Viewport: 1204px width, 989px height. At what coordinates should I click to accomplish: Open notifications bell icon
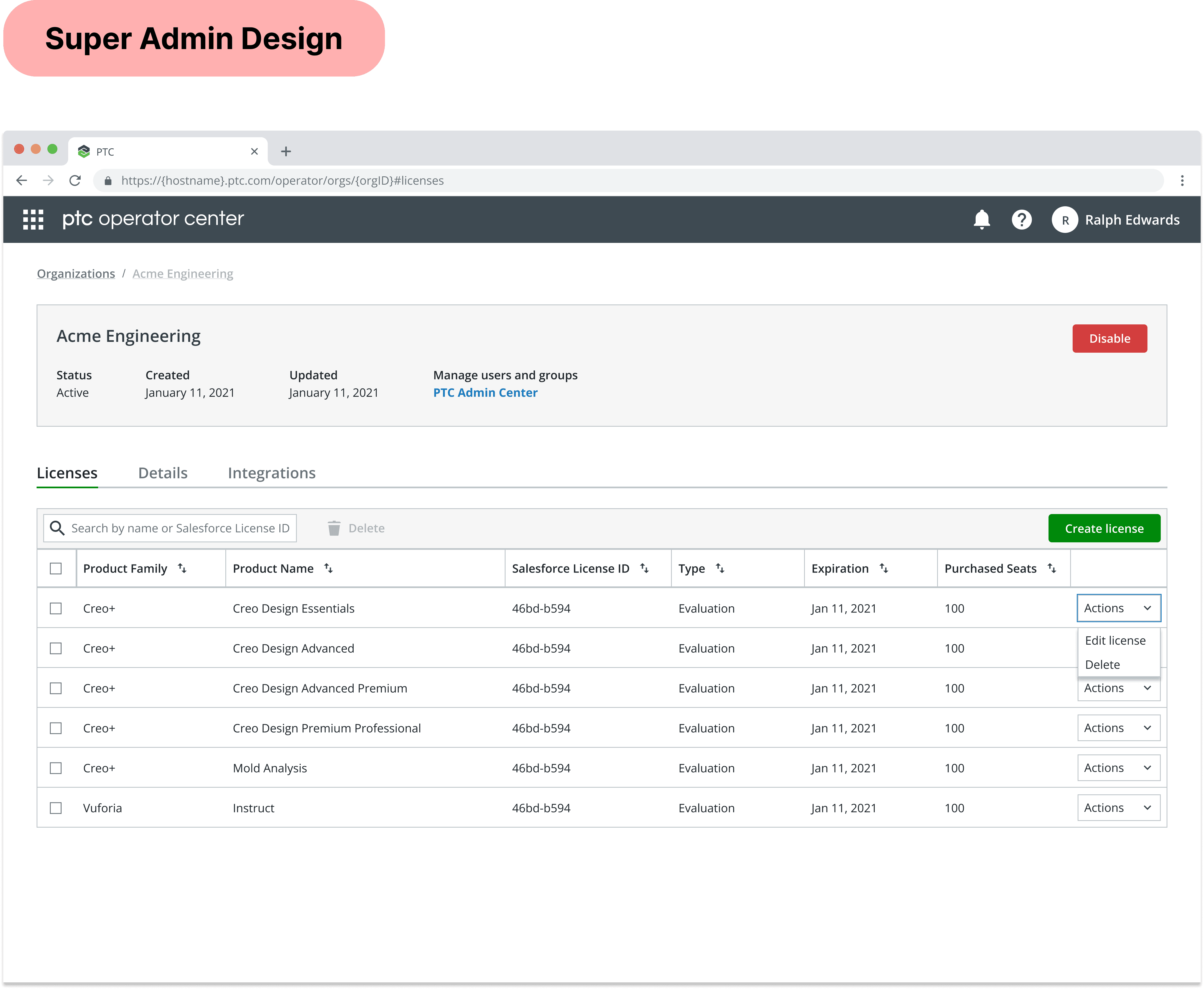[981, 219]
